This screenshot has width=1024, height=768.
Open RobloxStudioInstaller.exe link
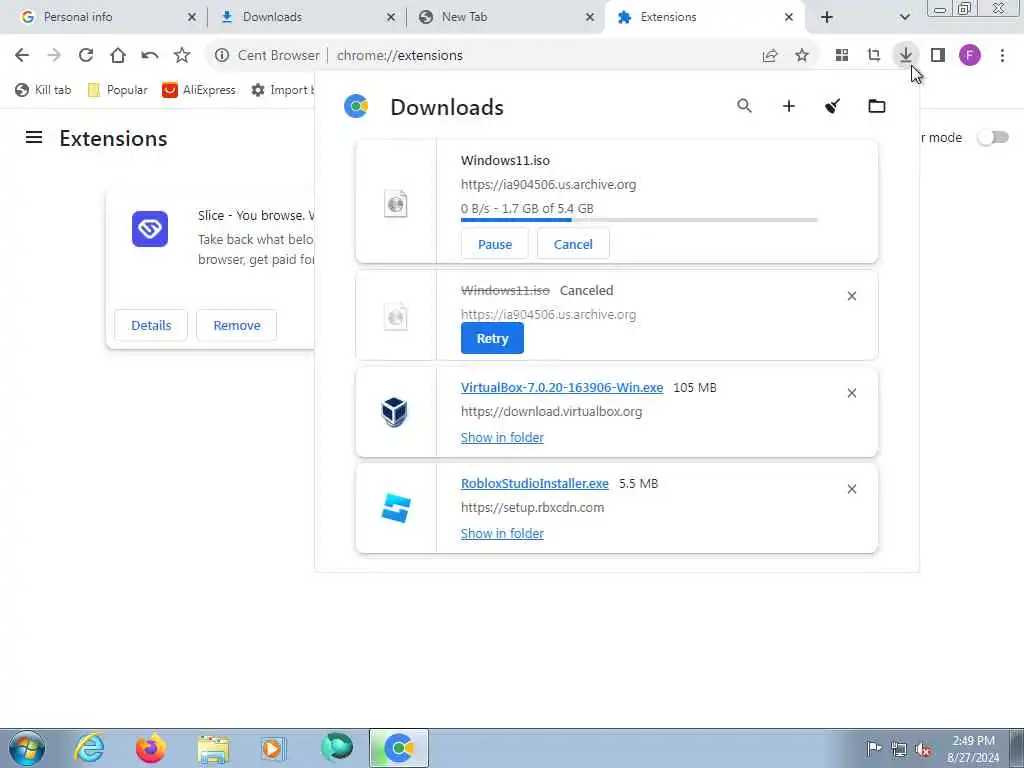coord(534,483)
